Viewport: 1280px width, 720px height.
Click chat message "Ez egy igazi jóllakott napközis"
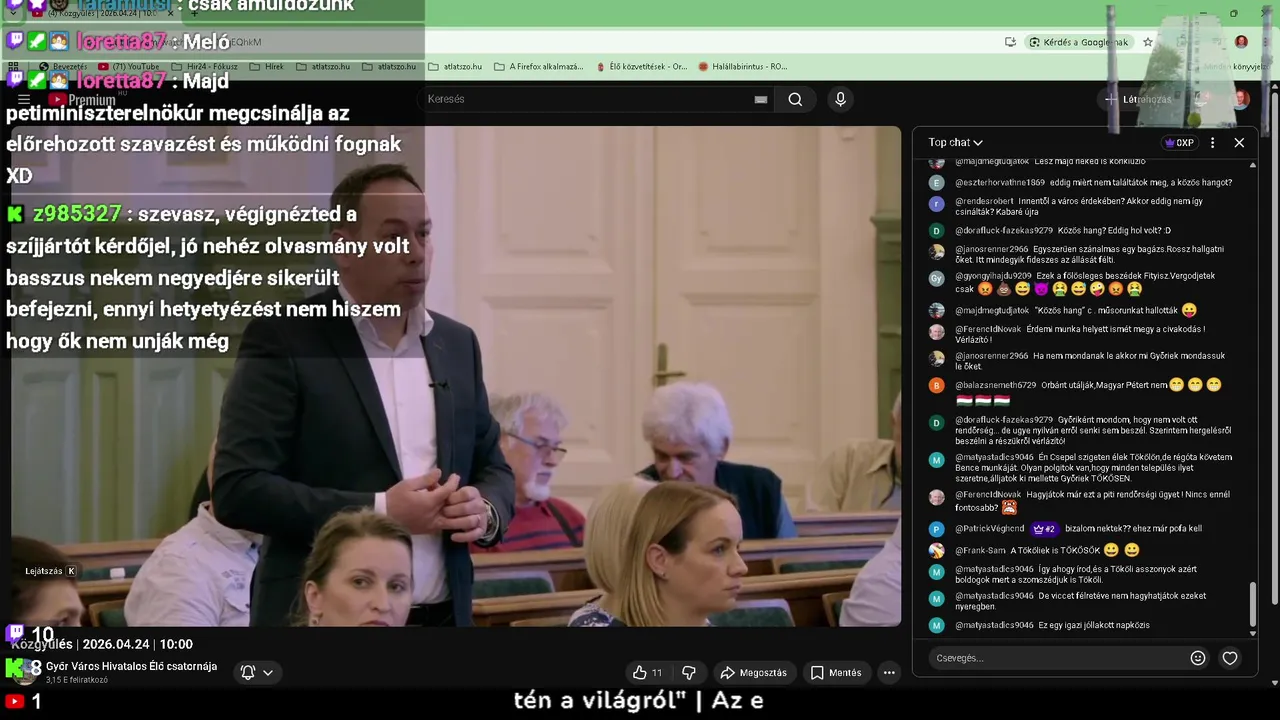1094,625
